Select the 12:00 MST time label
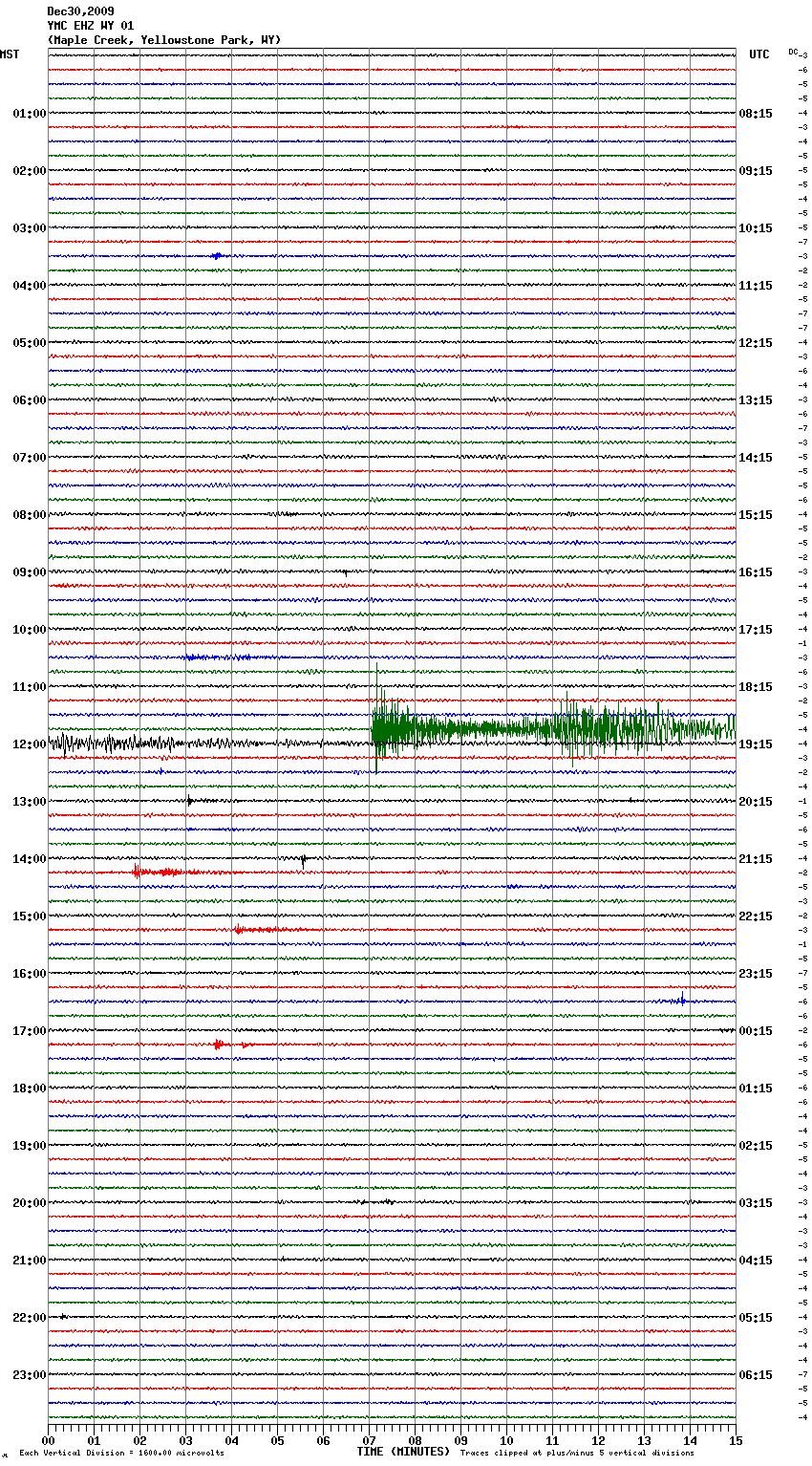Image resolution: width=812 pixels, height=1466 pixels. (29, 744)
